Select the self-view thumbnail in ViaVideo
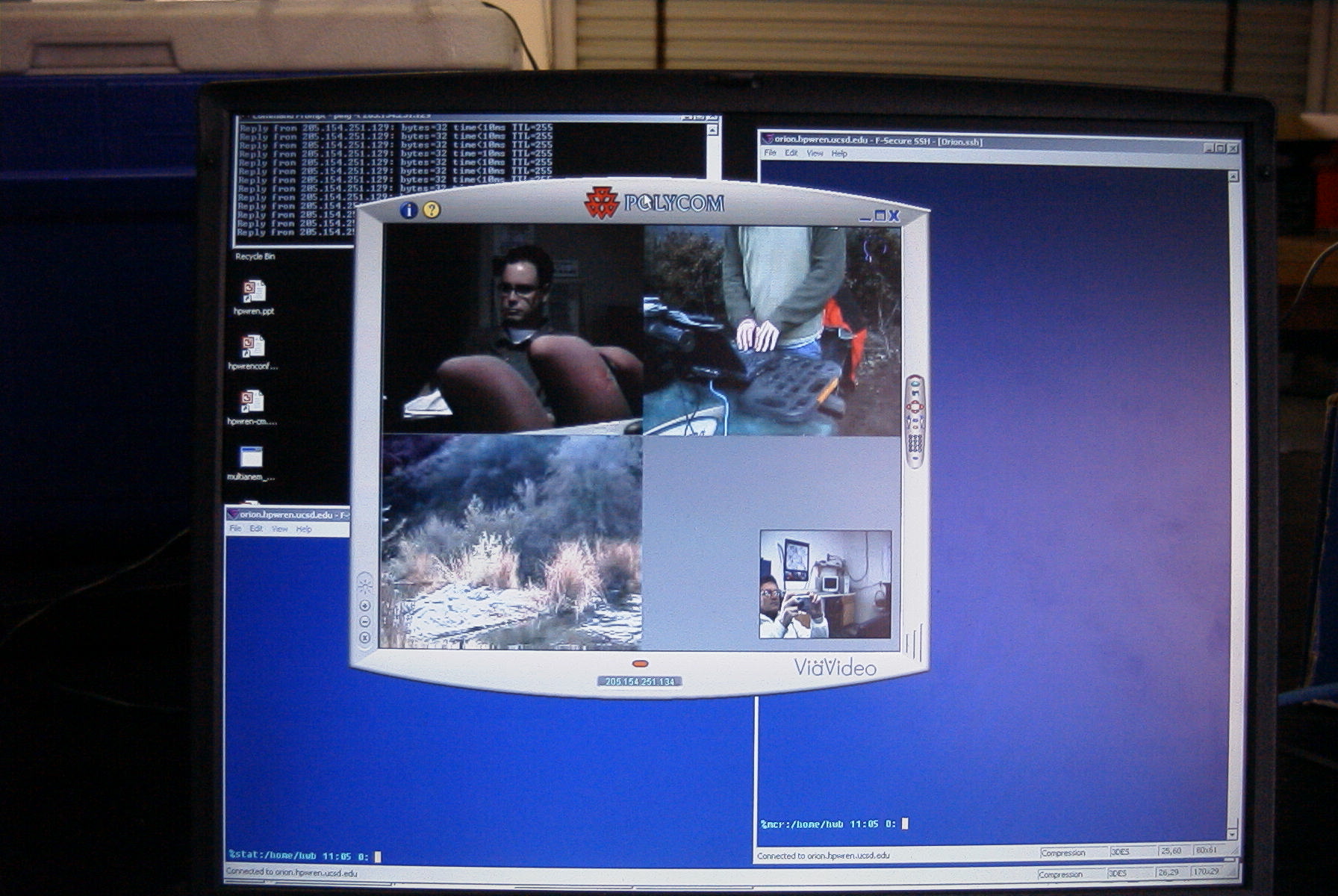This screenshot has width=1338, height=896. [x=825, y=584]
